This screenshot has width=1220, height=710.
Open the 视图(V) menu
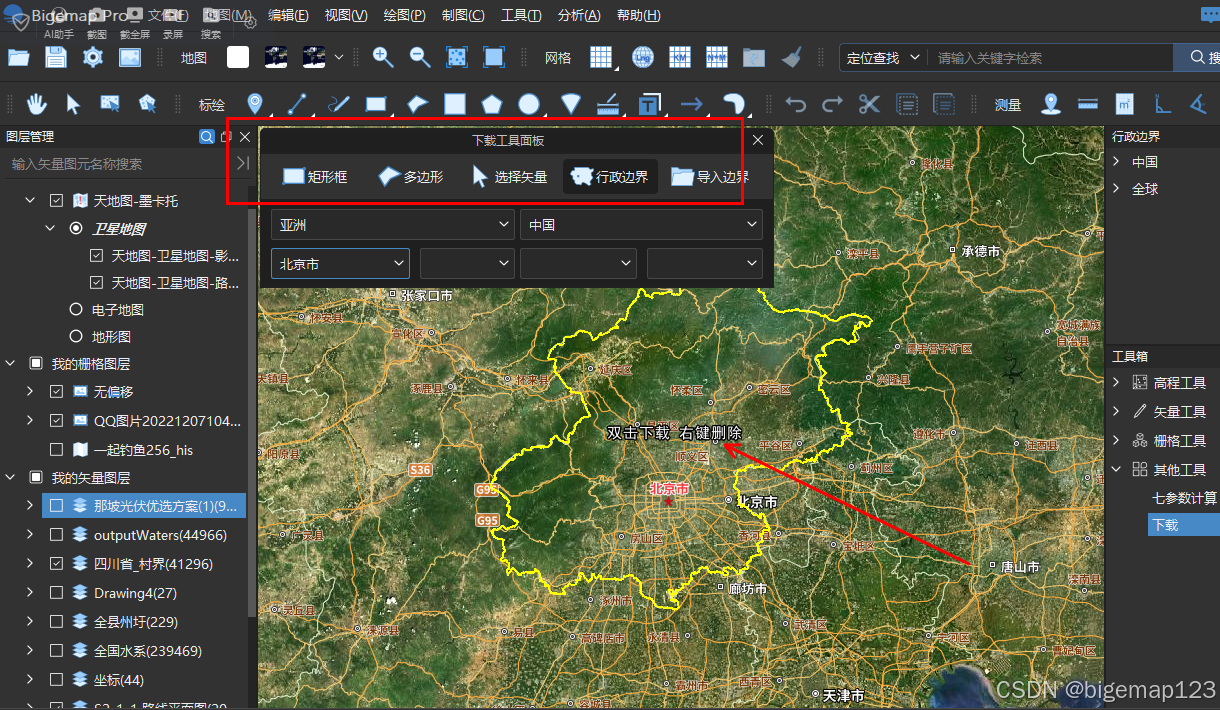(x=346, y=16)
